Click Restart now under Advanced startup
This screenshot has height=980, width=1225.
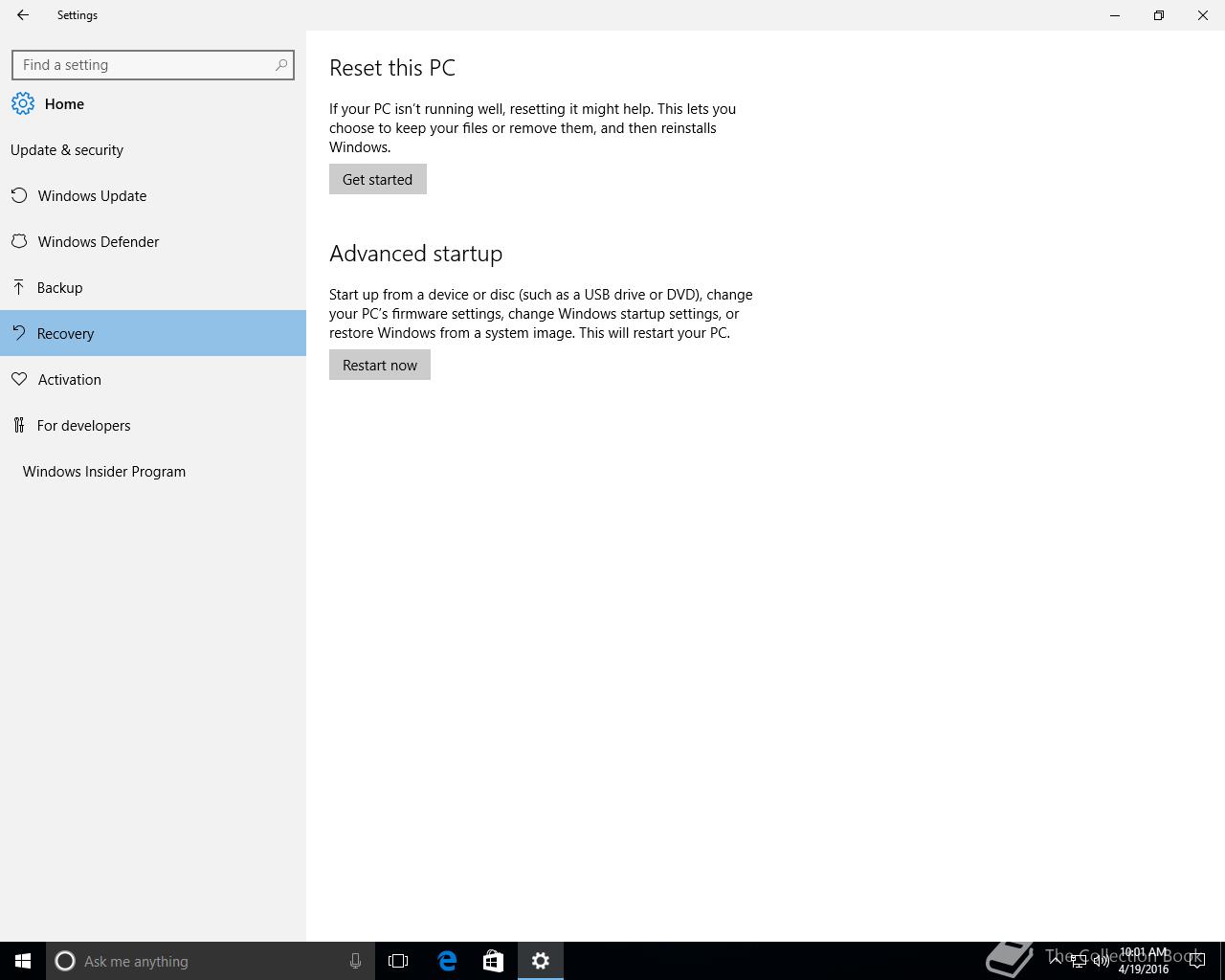380,365
